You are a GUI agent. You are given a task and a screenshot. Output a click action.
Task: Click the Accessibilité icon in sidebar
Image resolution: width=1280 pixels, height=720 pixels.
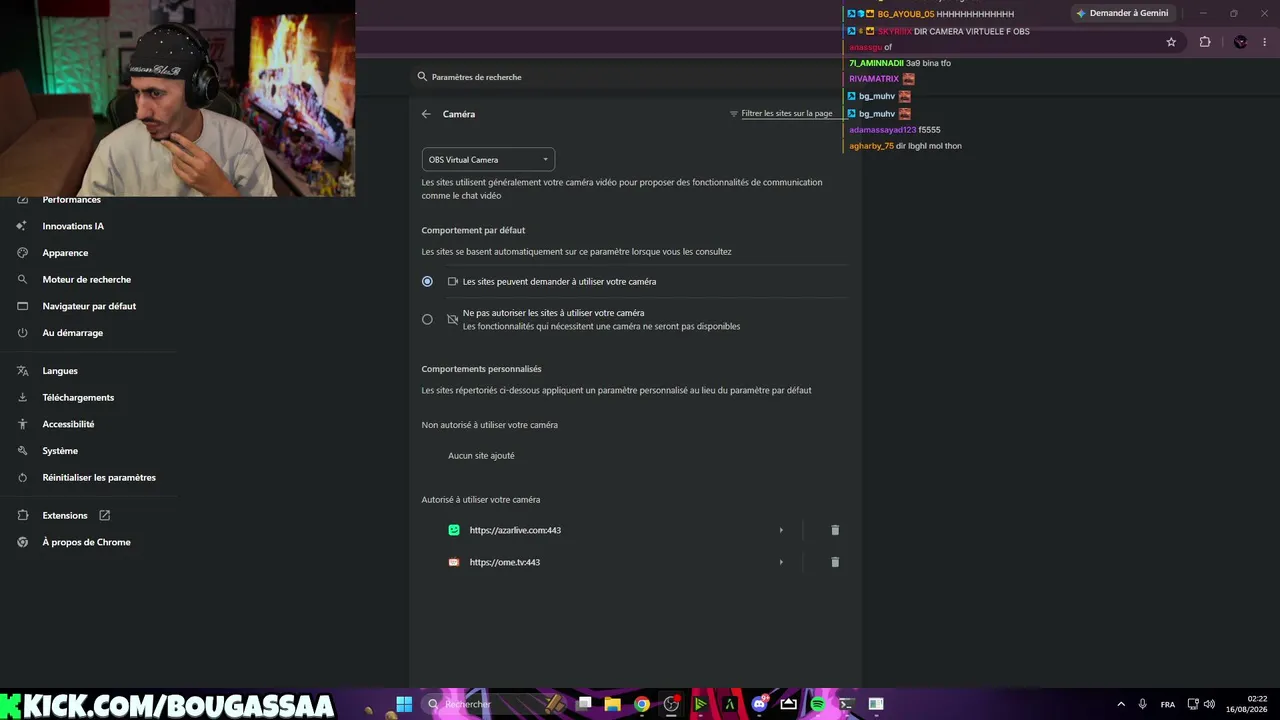pyautogui.click(x=22, y=424)
